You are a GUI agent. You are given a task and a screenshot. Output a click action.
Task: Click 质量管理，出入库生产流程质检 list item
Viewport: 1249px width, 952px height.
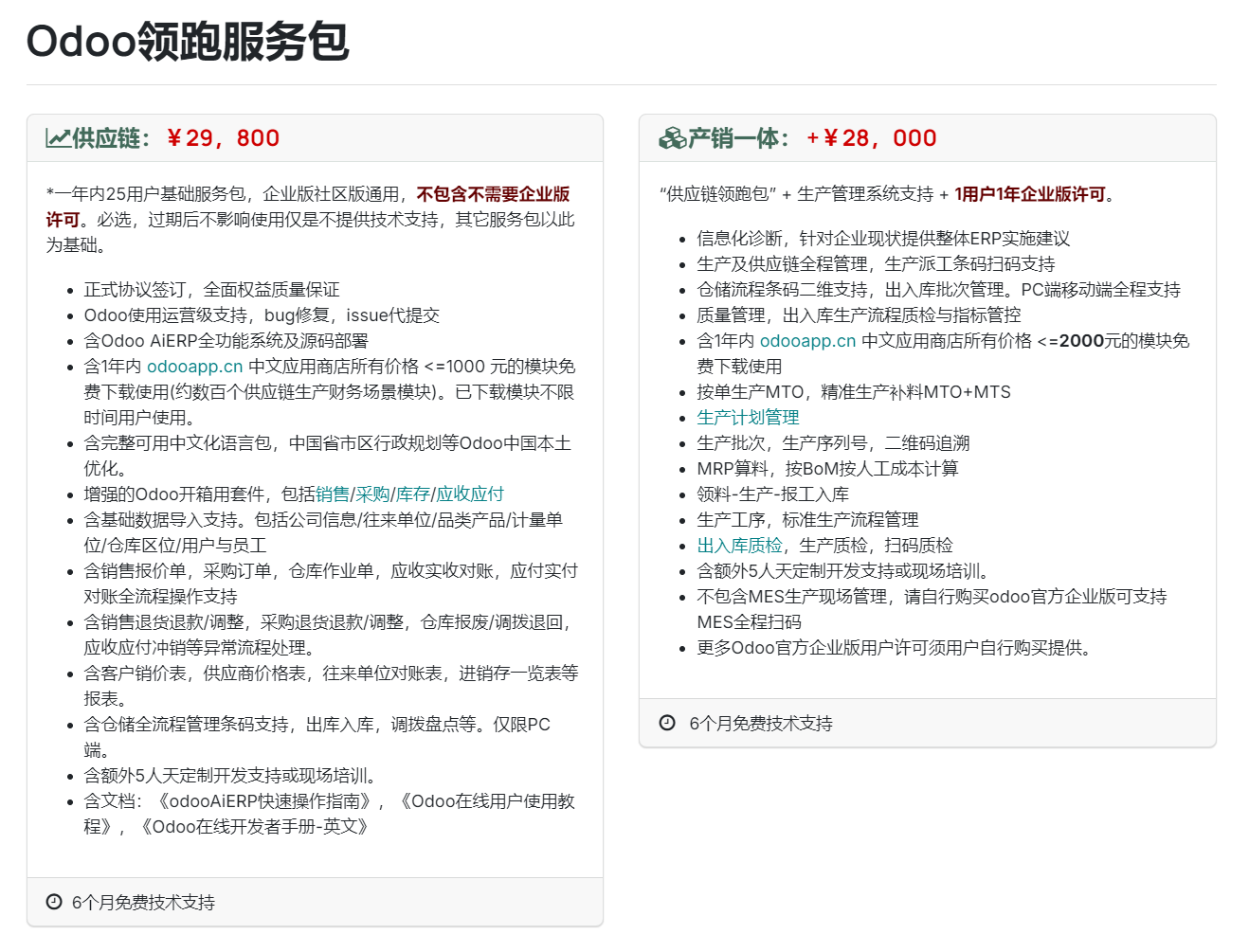pos(859,315)
